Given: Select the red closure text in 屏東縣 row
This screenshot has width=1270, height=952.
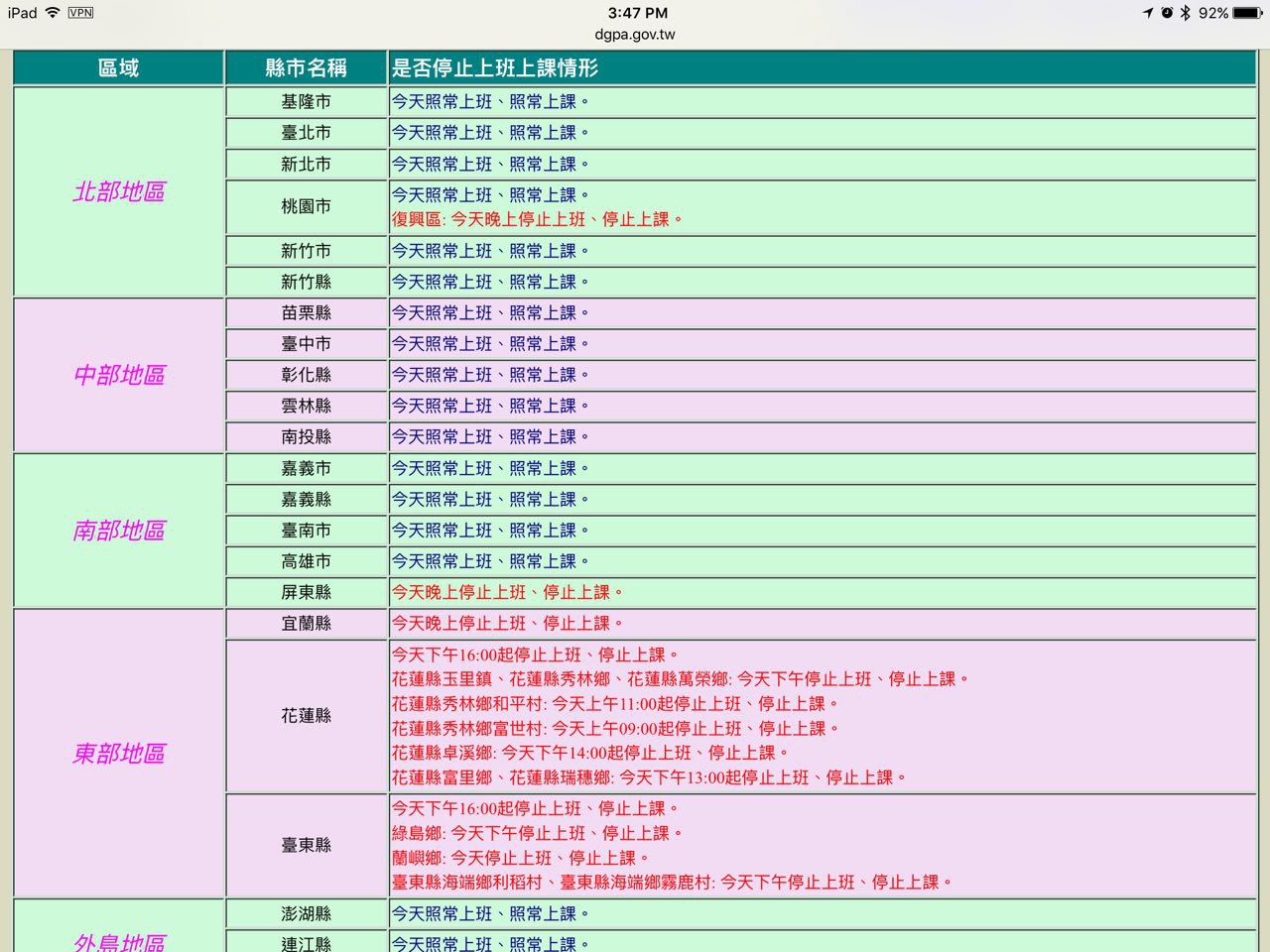Looking at the screenshot, I should 508,593.
